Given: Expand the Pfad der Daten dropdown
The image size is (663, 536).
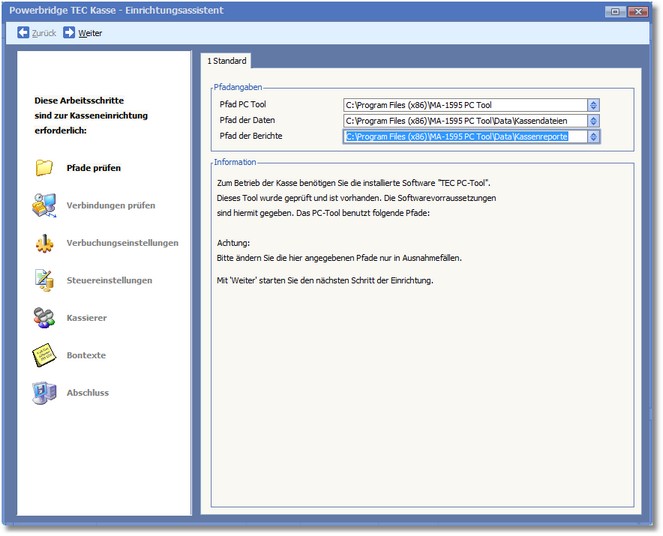Looking at the screenshot, I should tap(593, 121).
